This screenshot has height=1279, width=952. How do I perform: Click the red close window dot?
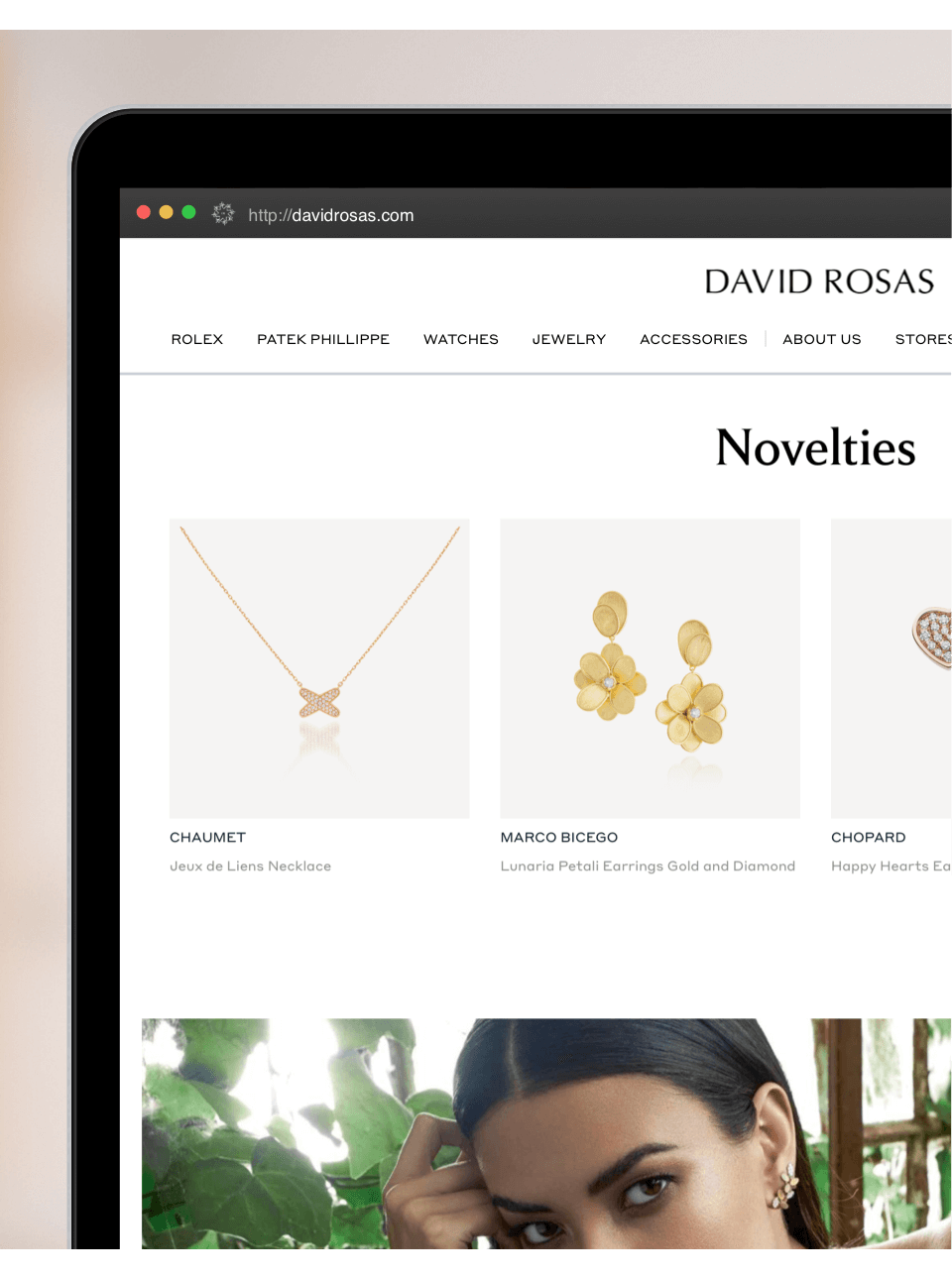click(x=144, y=212)
